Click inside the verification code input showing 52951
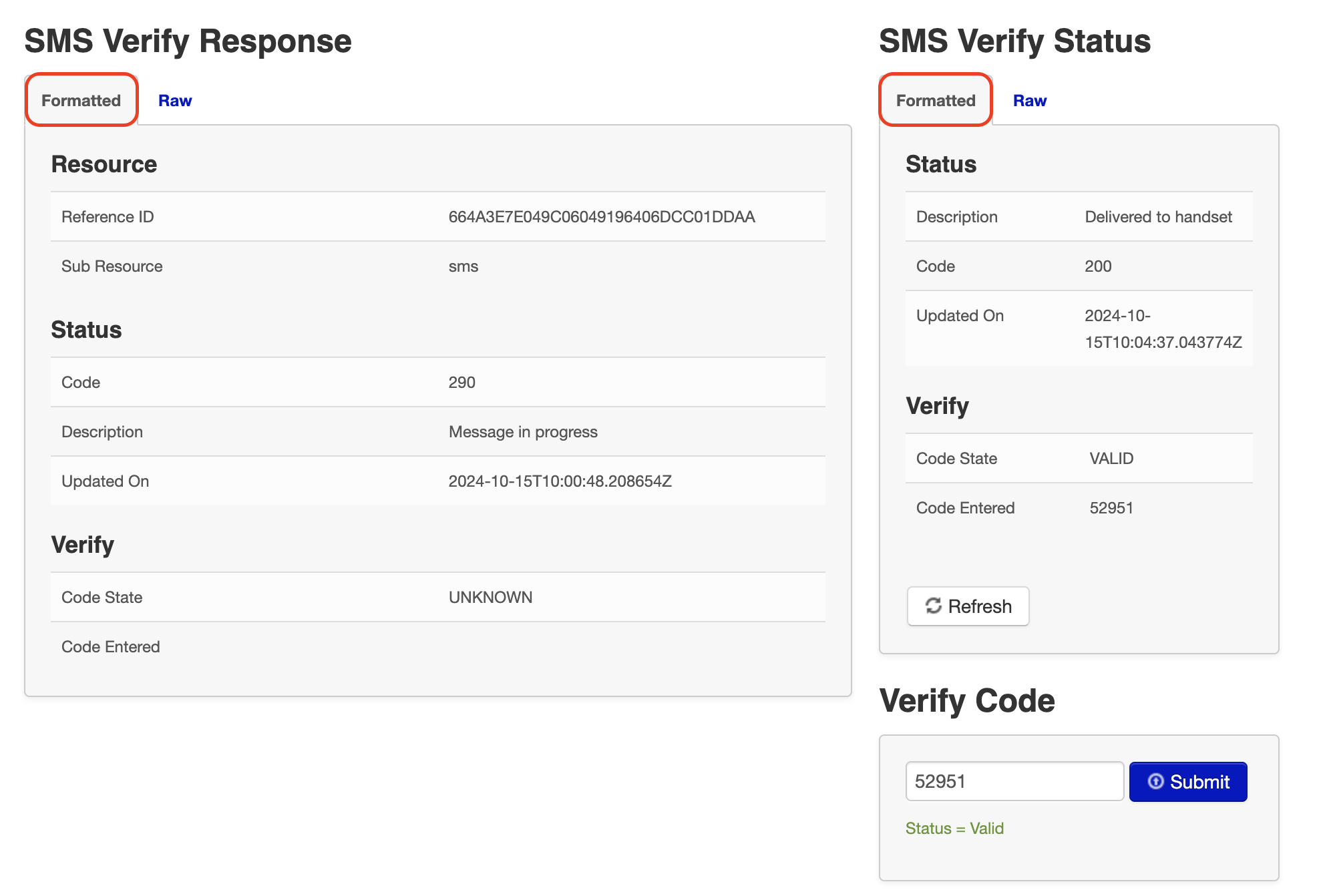 (x=1014, y=781)
